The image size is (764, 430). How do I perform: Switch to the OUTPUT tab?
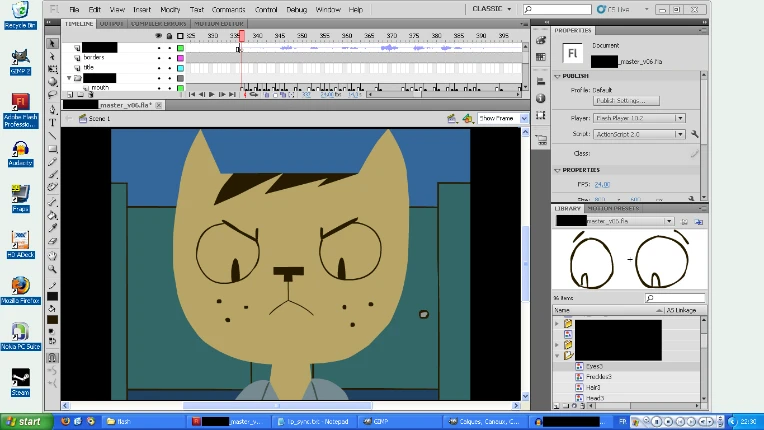point(112,23)
